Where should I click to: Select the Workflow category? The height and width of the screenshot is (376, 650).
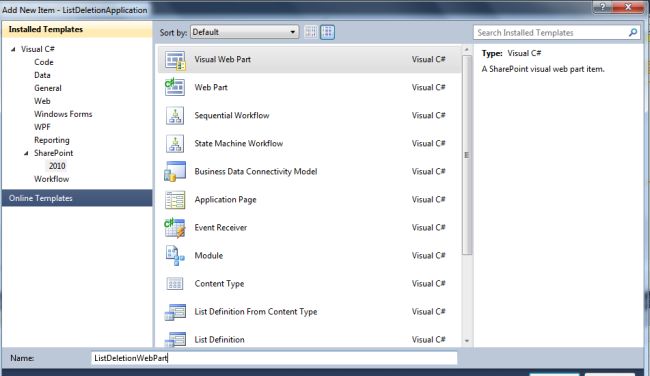51,179
